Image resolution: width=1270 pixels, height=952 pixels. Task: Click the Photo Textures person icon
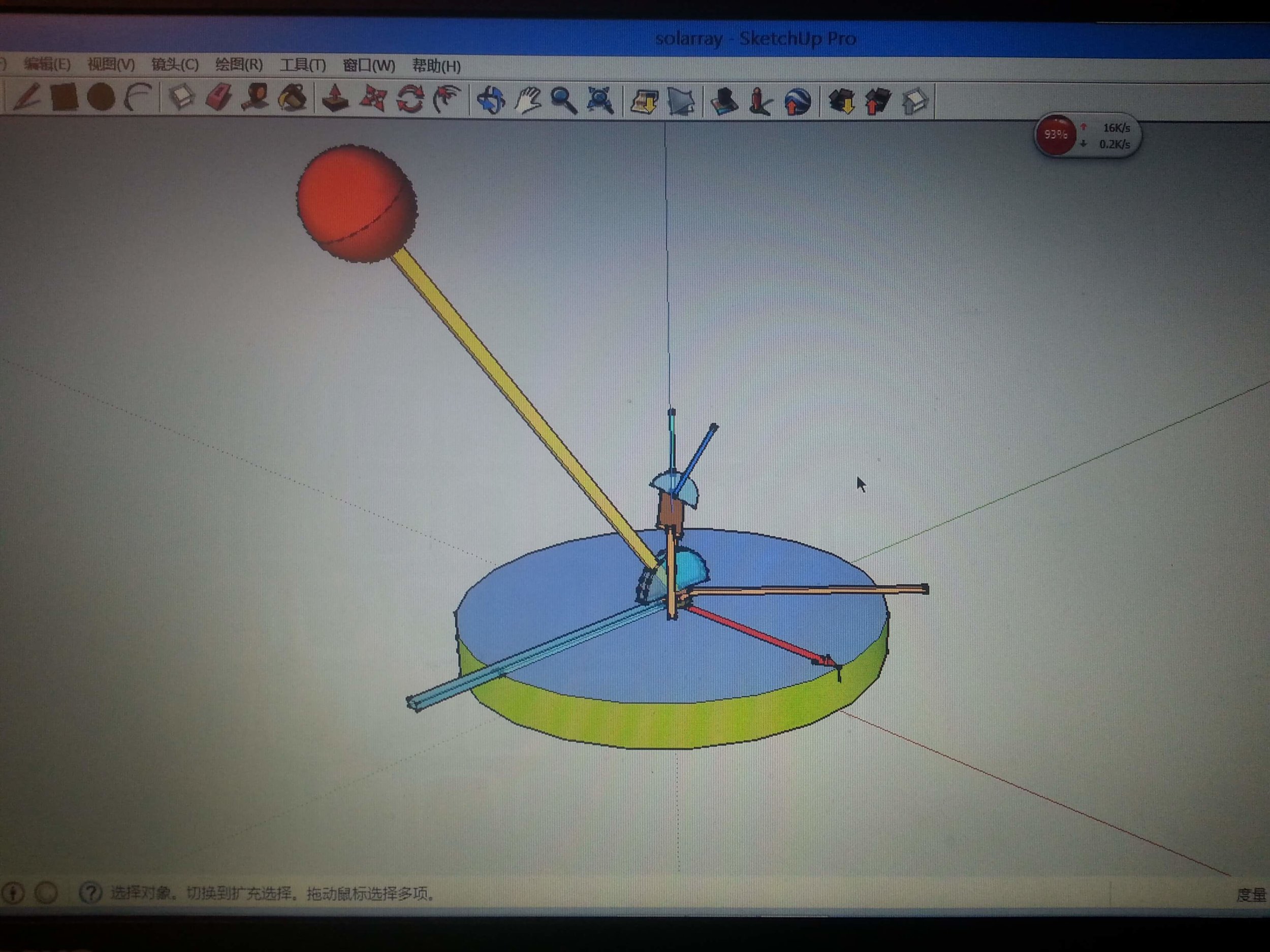(x=761, y=102)
